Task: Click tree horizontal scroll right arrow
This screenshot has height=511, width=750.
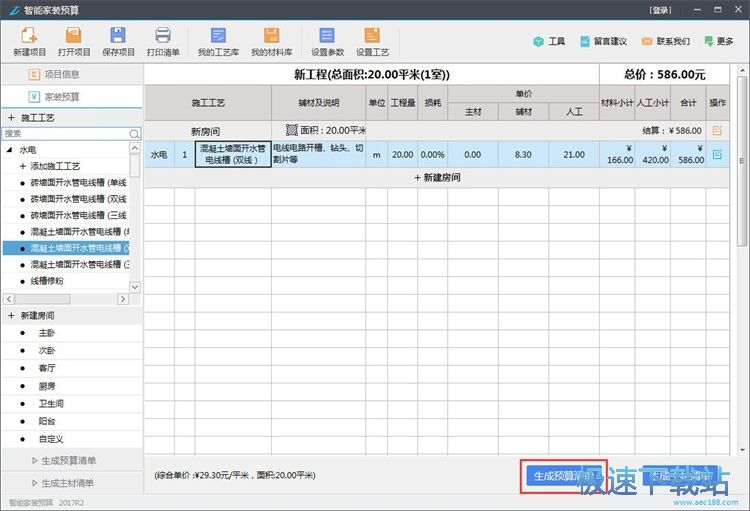Action: pyautogui.click(x=123, y=299)
